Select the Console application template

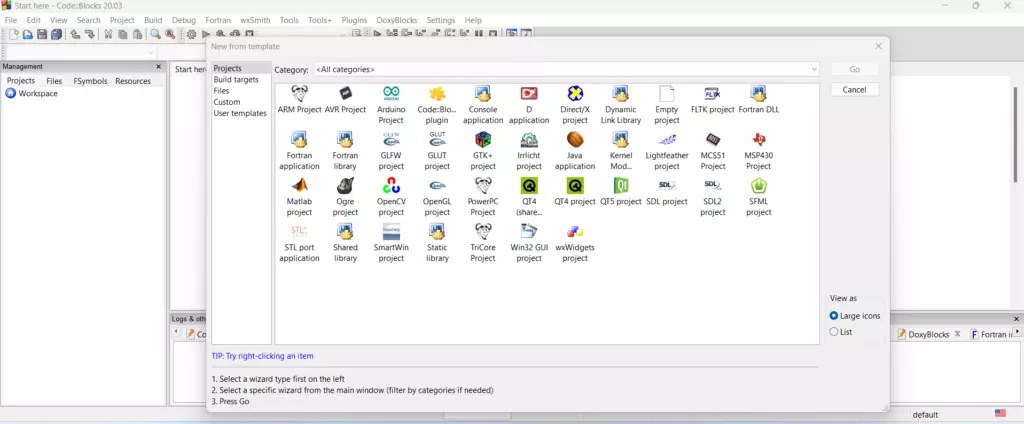tap(483, 105)
